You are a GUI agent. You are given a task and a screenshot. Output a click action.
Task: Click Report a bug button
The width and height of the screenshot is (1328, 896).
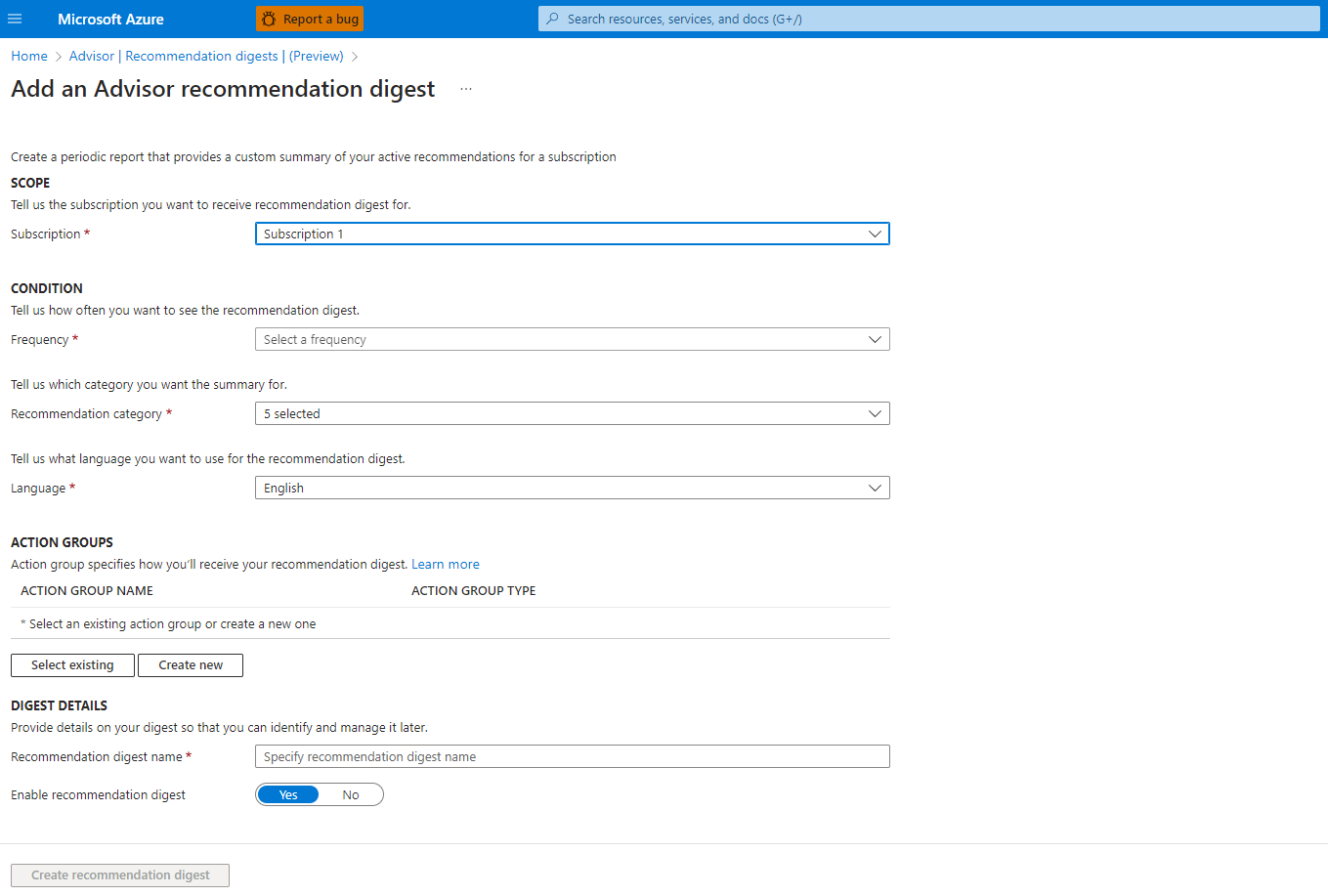310,19
